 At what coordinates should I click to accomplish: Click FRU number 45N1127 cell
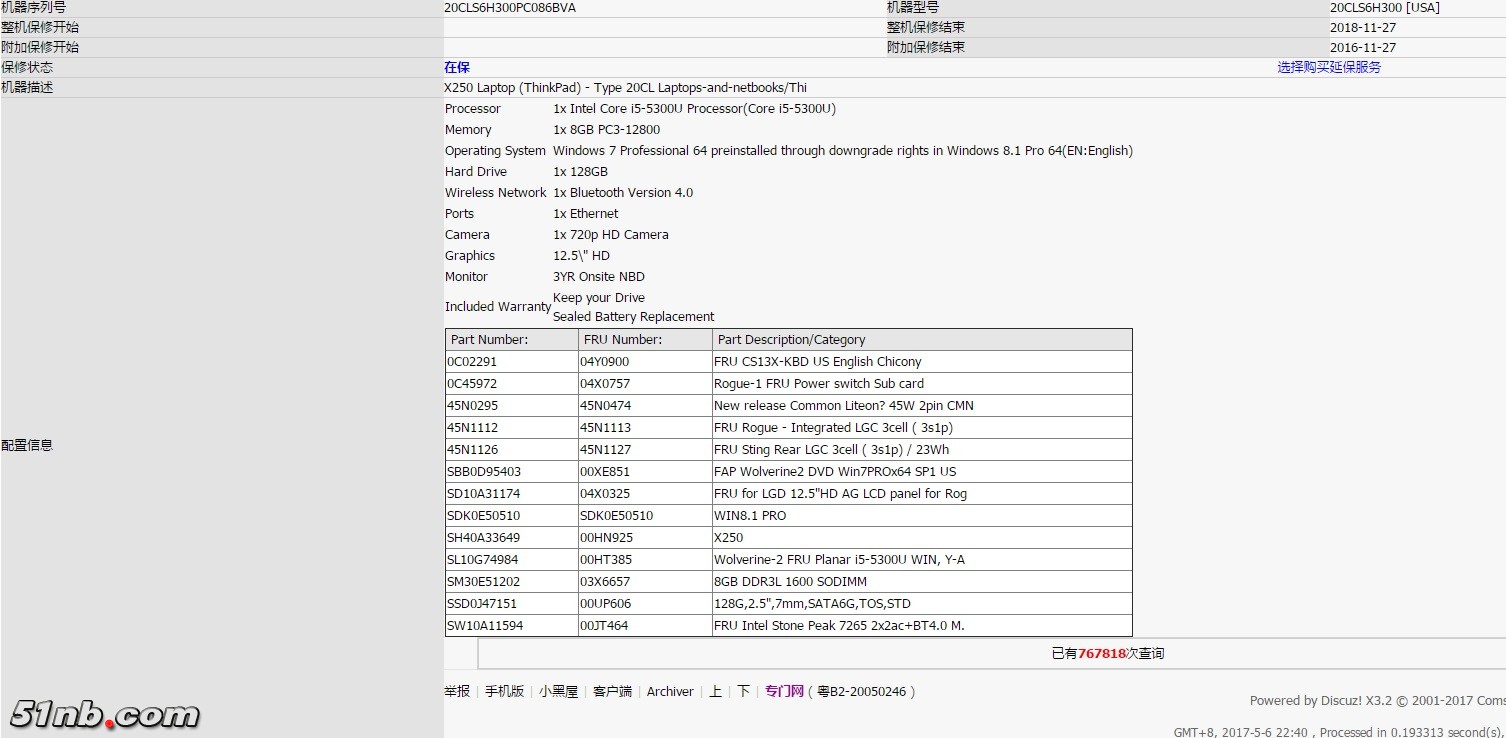click(645, 450)
